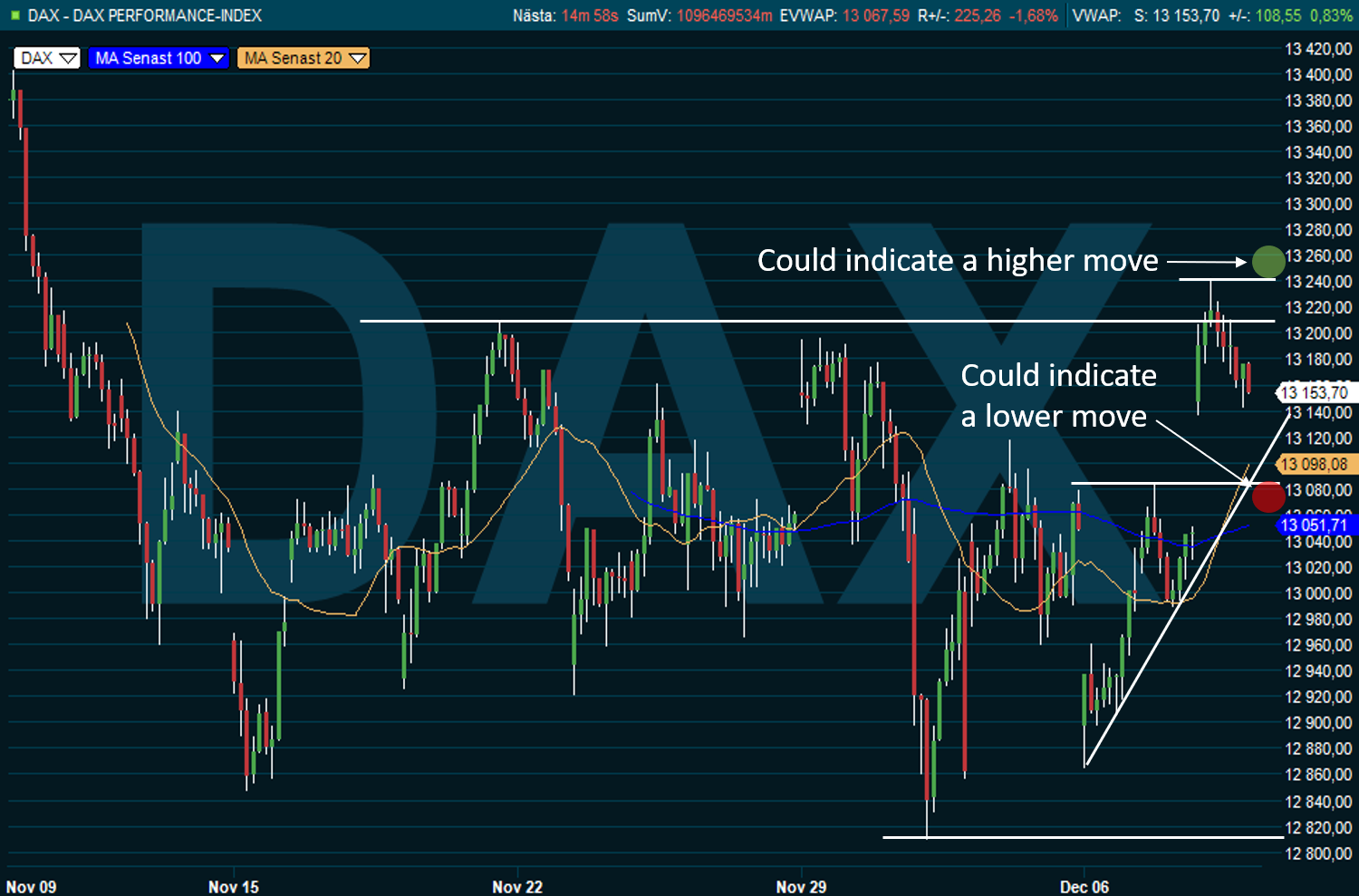Click the EVWAP value 13 067,59

[x=875, y=15]
